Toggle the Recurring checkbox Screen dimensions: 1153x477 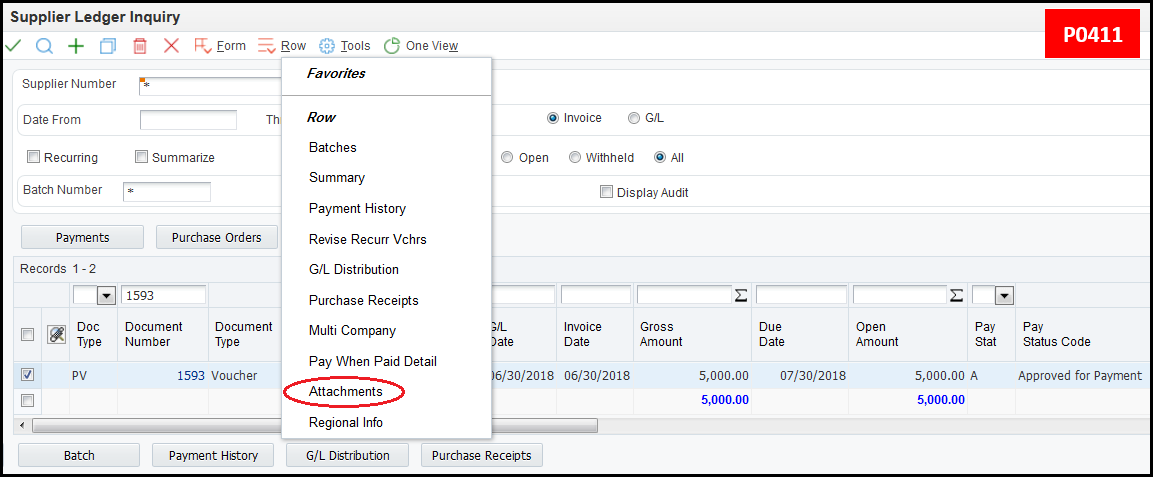click(x=33, y=157)
